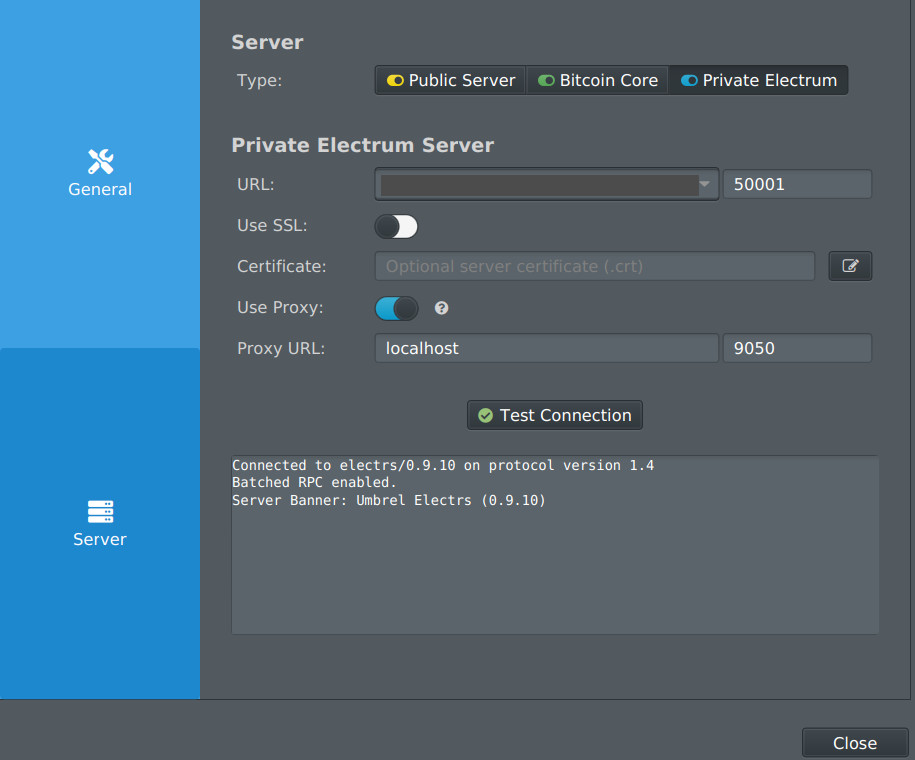Click the Proxy URL field showing localhost
Image resolution: width=915 pixels, height=760 pixels.
pos(545,347)
